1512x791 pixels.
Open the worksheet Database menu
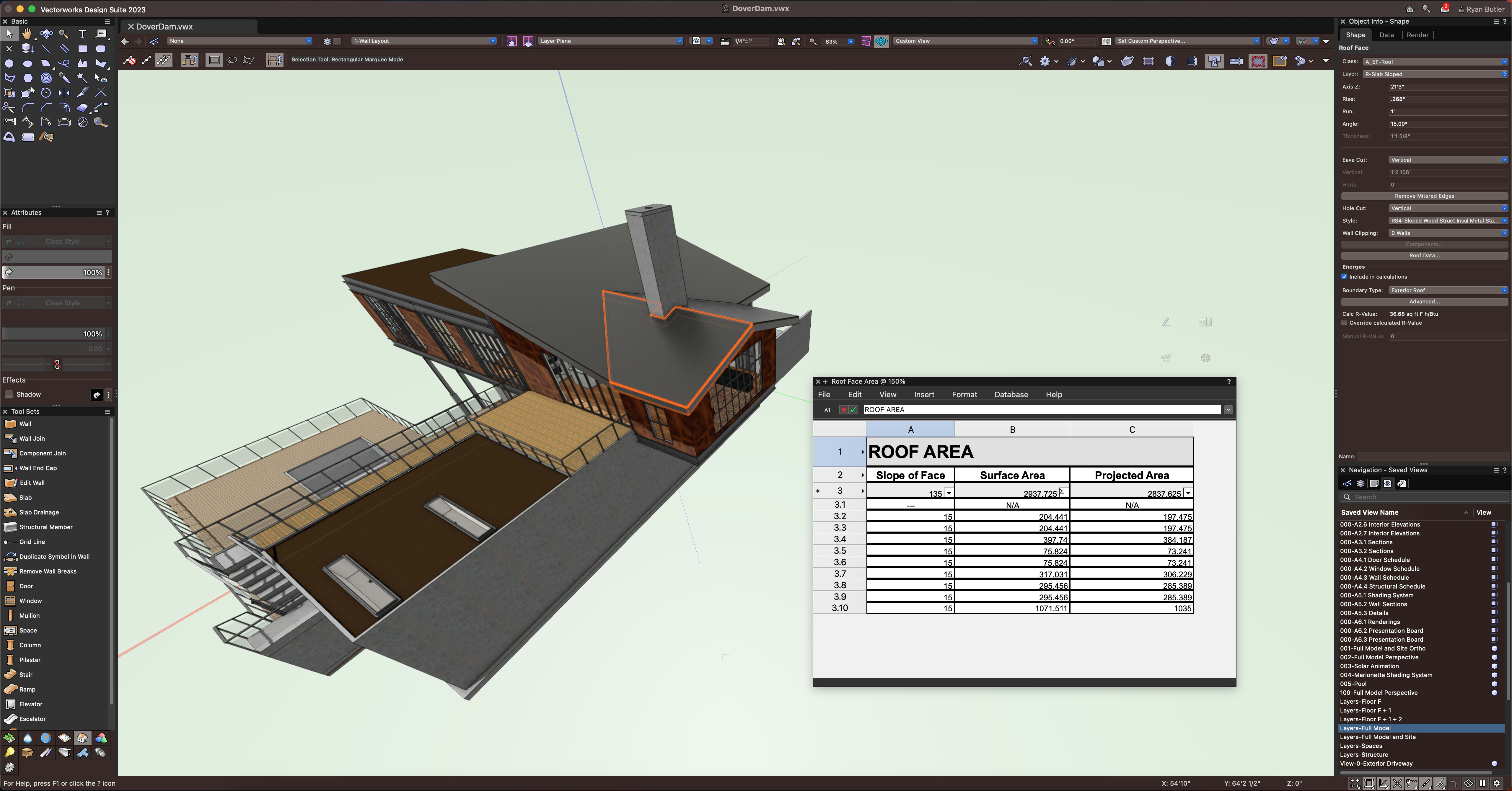[1011, 395]
